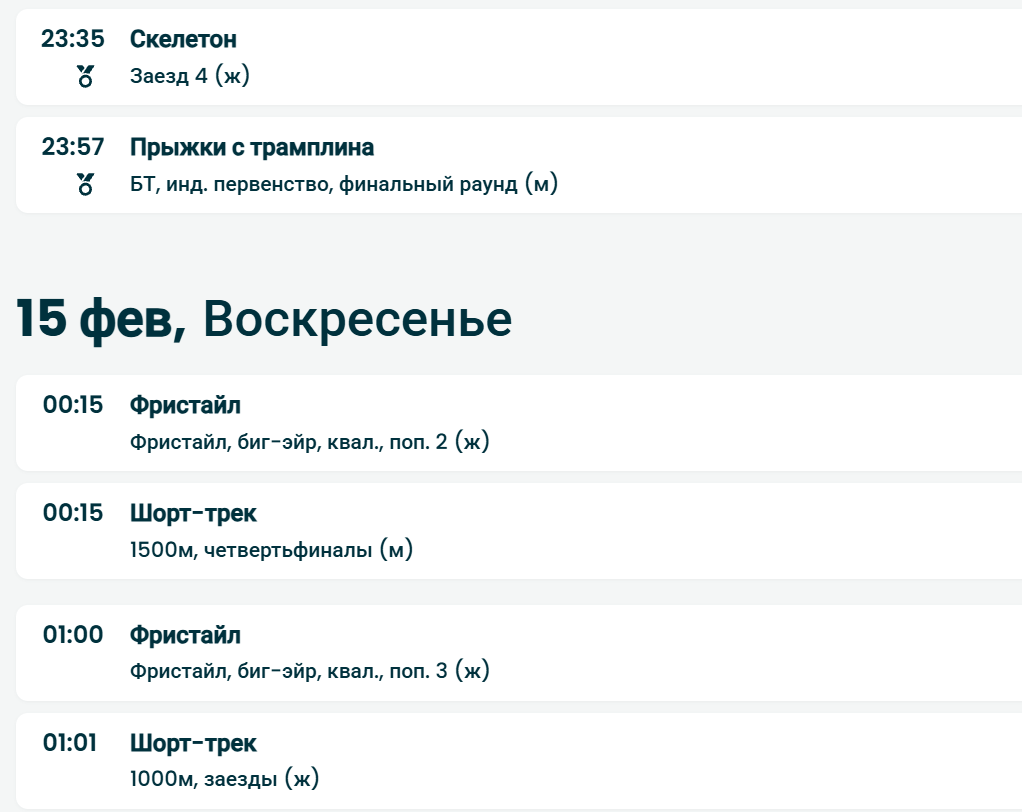Image resolution: width=1022 pixels, height=812 pixels.
Task: Click the medal icon under 23:57
Action: point(85,184)
